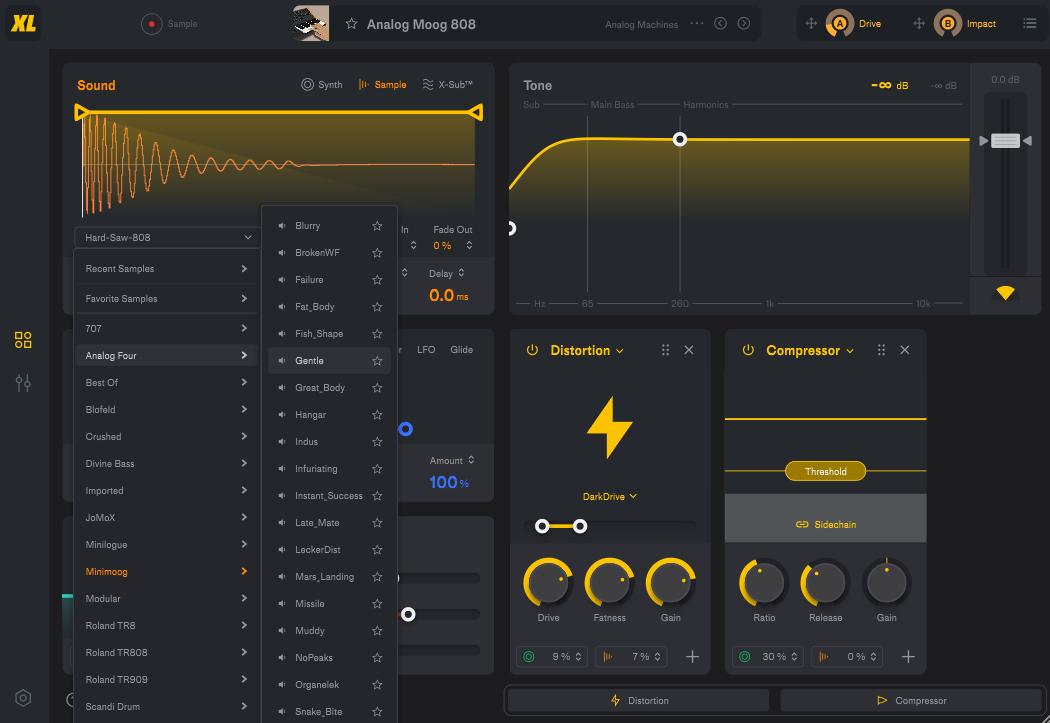Expand the Divine Bass sample folder
The width and height of the screenshot is (1050, 723).
(166, 463)
